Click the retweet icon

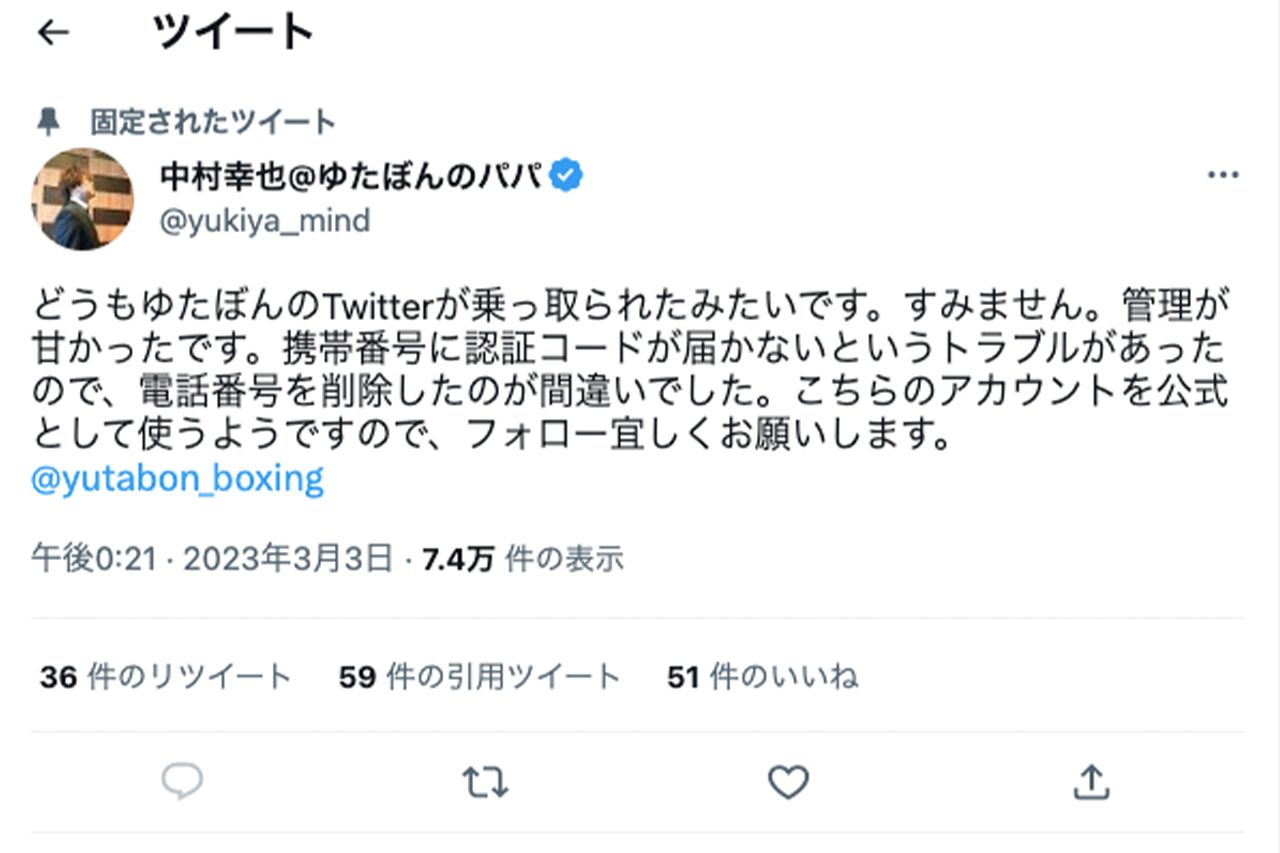click(485, 783)
